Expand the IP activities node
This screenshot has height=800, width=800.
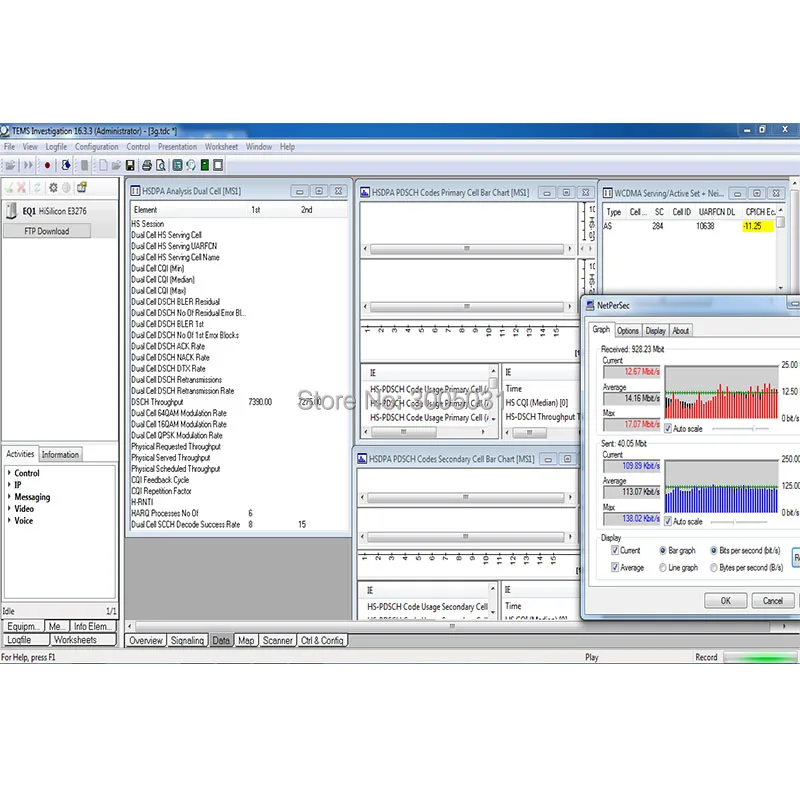coord(9,484)
